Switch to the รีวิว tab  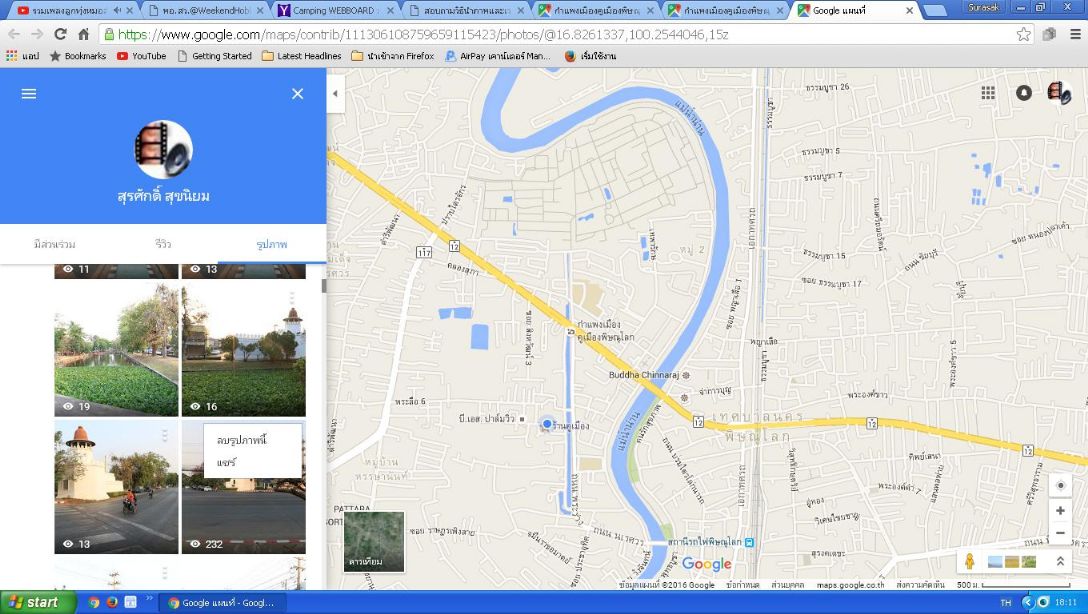pos(163,244)
